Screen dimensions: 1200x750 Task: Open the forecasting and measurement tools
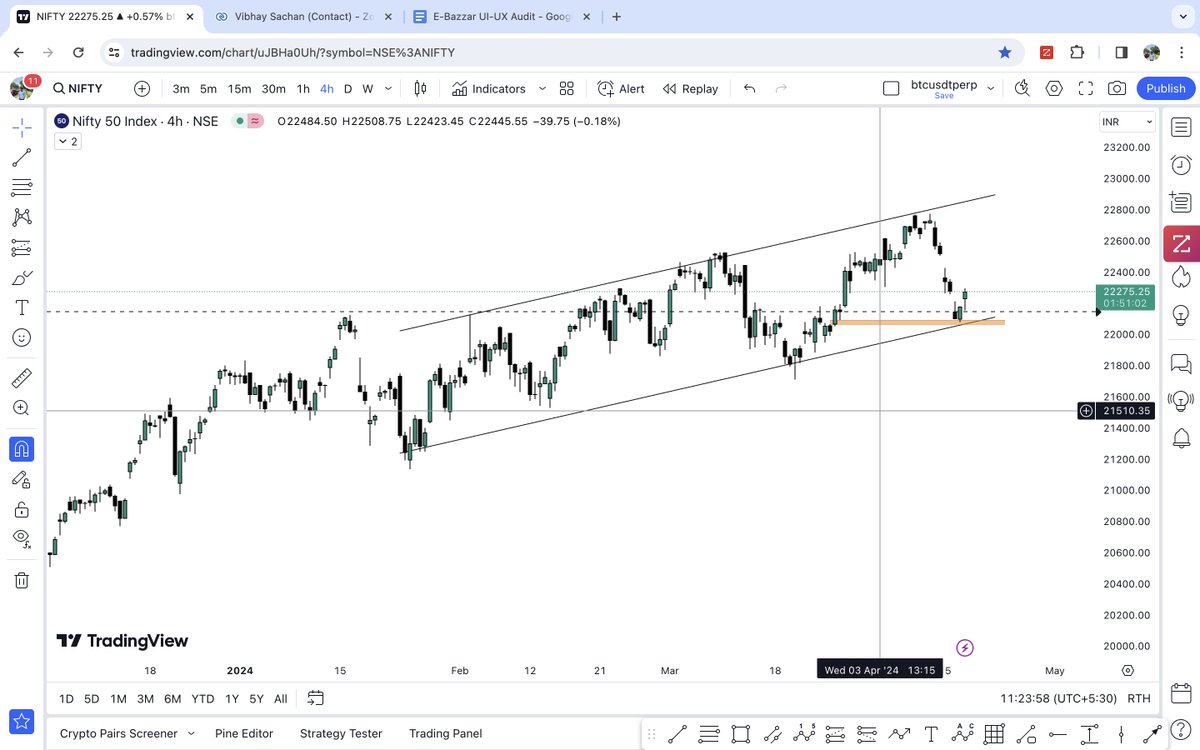(21, 247)
